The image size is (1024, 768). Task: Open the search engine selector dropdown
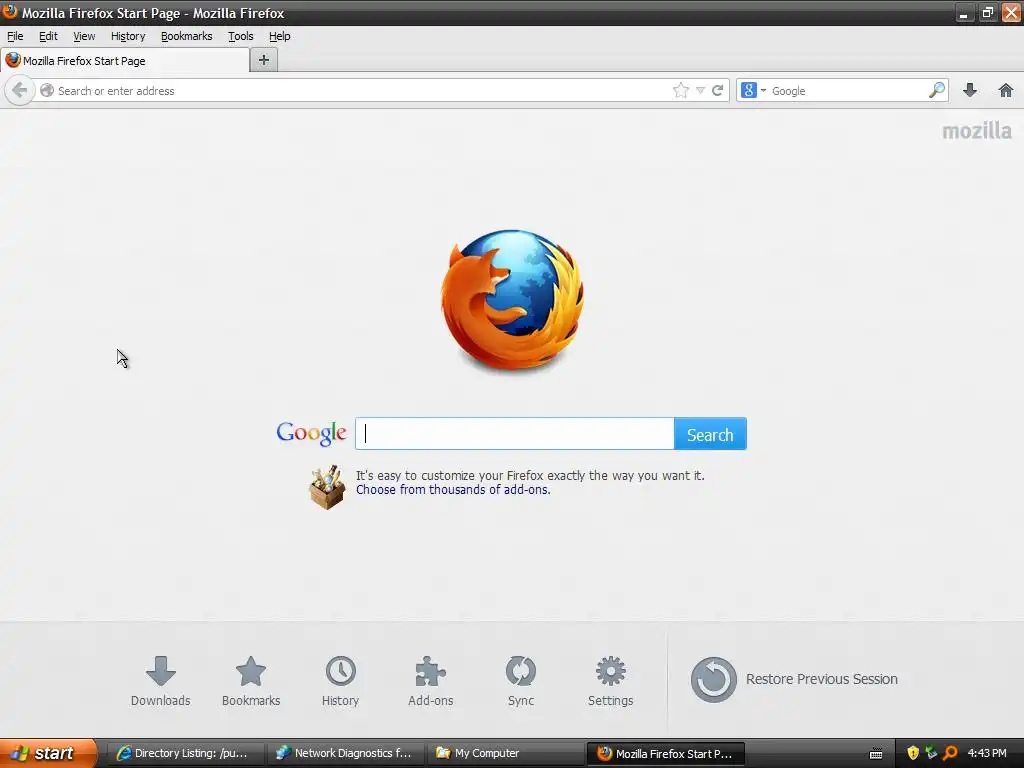pos(754,90)
